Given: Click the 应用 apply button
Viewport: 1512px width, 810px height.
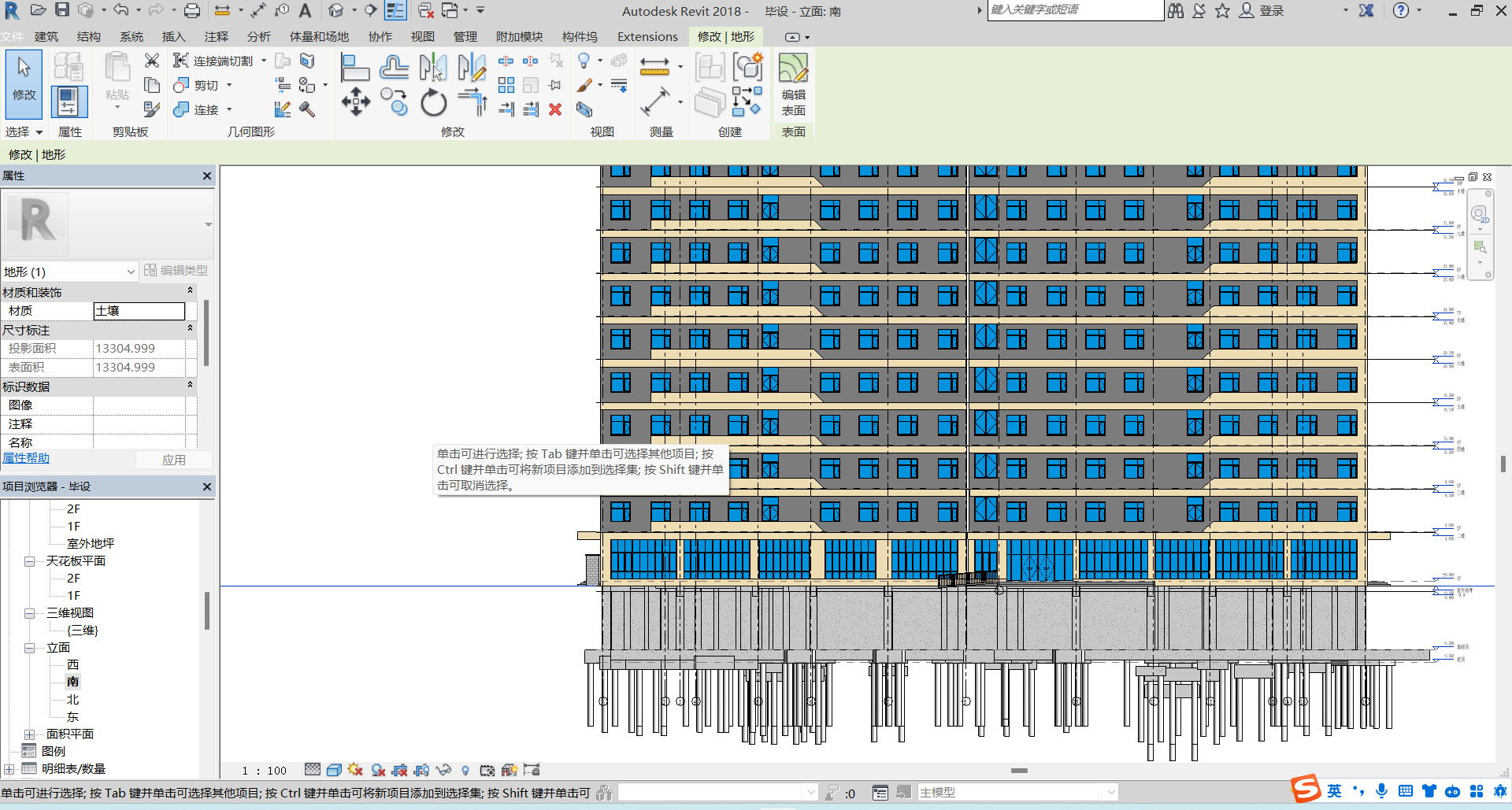Looking at the screenshot, I should click(174, 460).
